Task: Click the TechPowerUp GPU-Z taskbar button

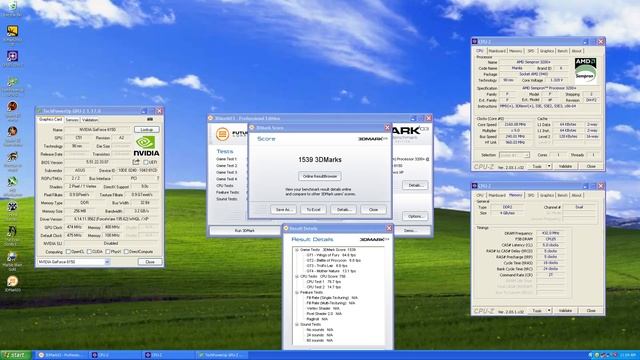Action: [222, 355]
